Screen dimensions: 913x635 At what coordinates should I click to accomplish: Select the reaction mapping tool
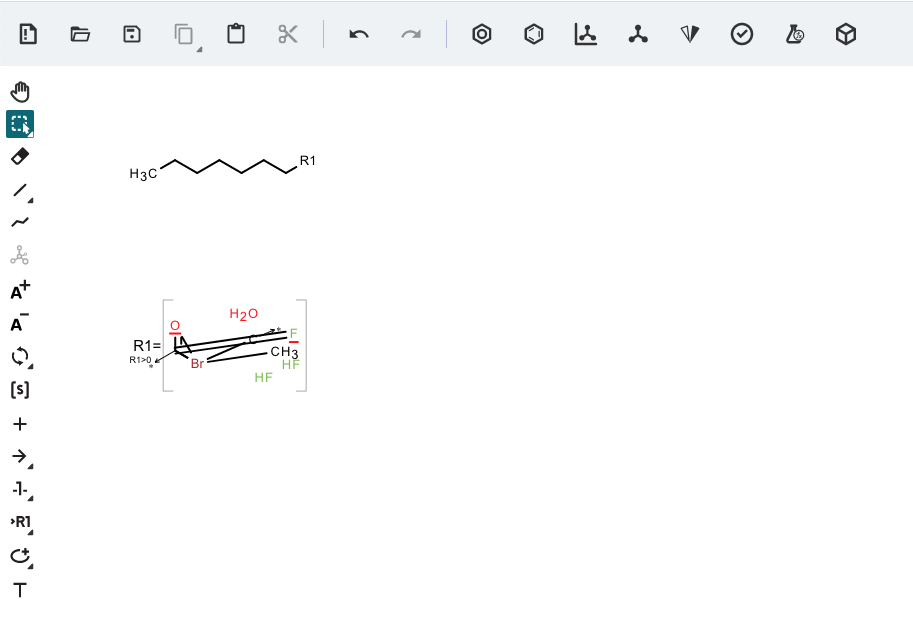pyautogui.click(x=20, y=489)
